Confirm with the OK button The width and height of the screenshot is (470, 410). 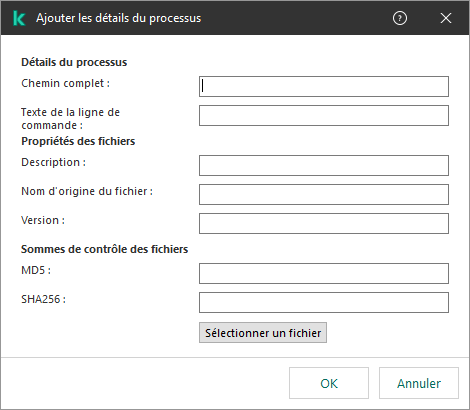[x=329, y=383]
